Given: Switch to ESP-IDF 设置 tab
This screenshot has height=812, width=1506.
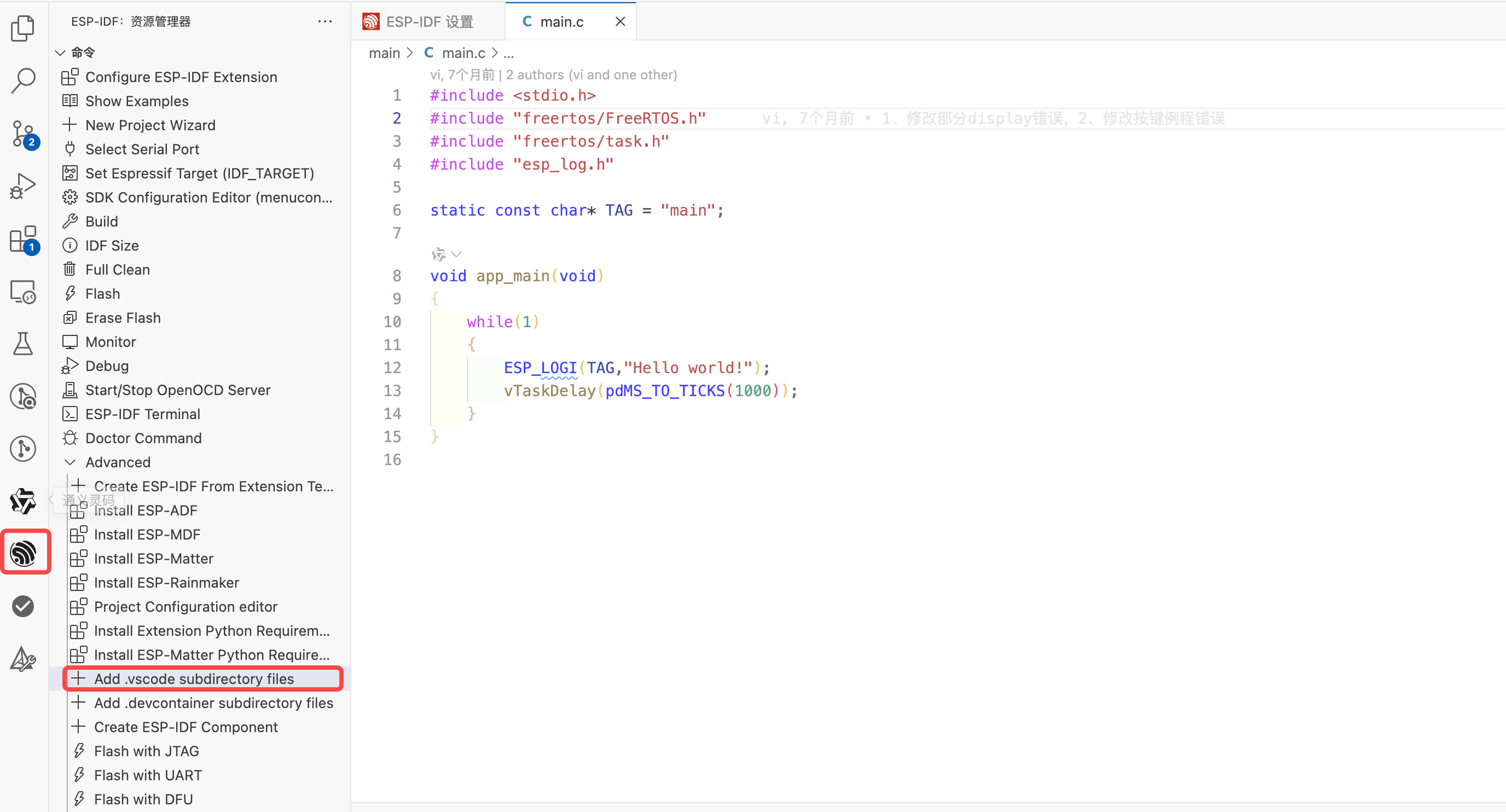Looking at the screenshot, I should point(428,21).
